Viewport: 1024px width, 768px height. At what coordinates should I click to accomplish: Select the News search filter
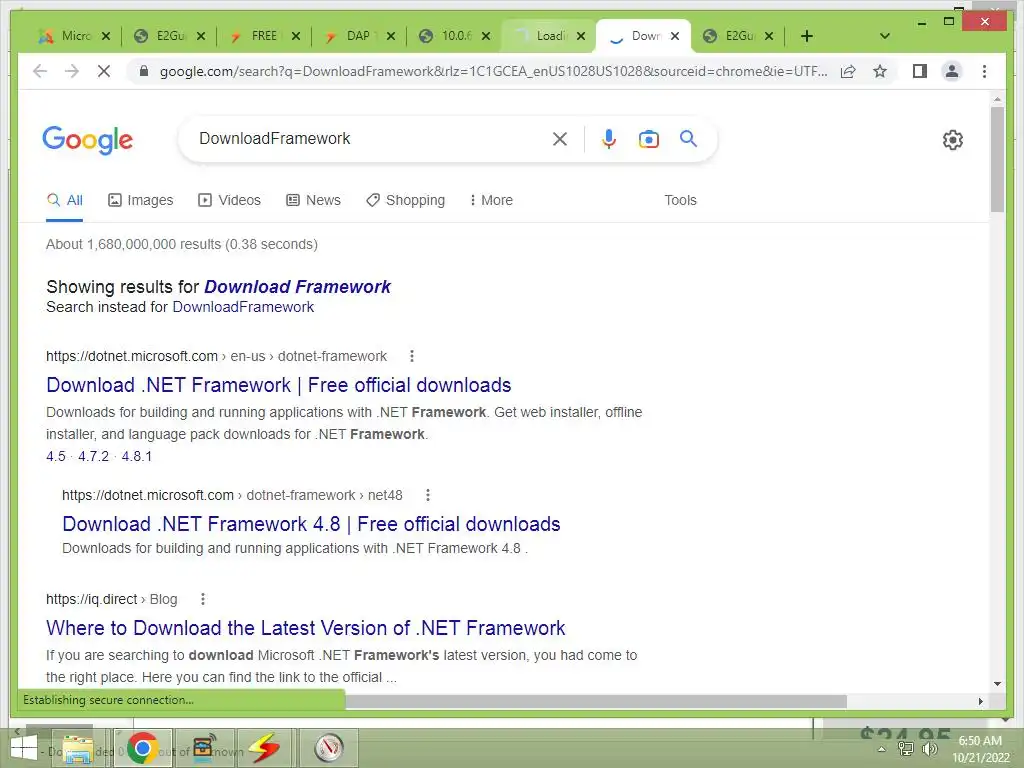(313, 200)
